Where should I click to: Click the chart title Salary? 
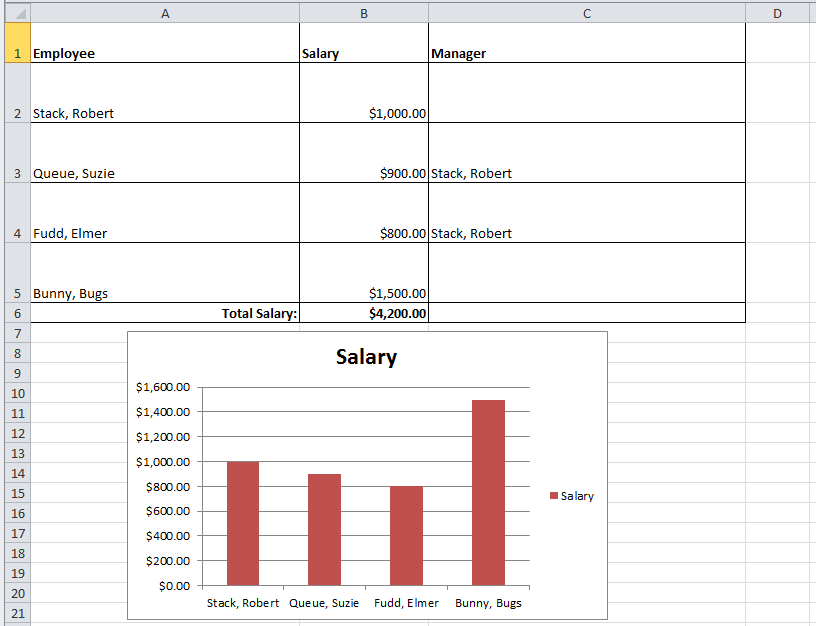[x=366, y=357]
